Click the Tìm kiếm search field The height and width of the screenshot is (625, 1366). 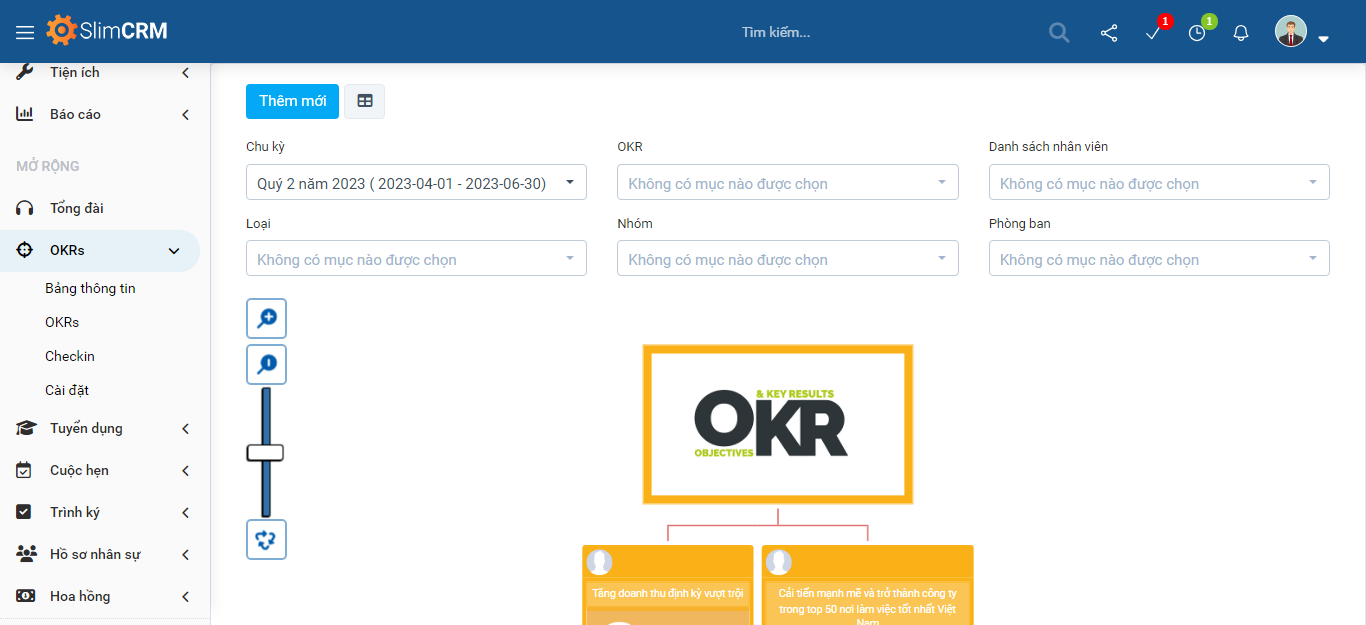pos(776,32)
